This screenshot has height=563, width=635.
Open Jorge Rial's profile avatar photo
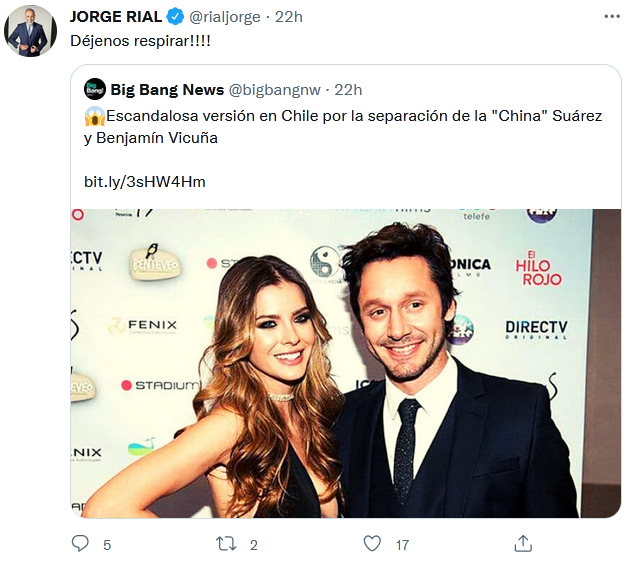pyautogui.click(x=30, y=31)
